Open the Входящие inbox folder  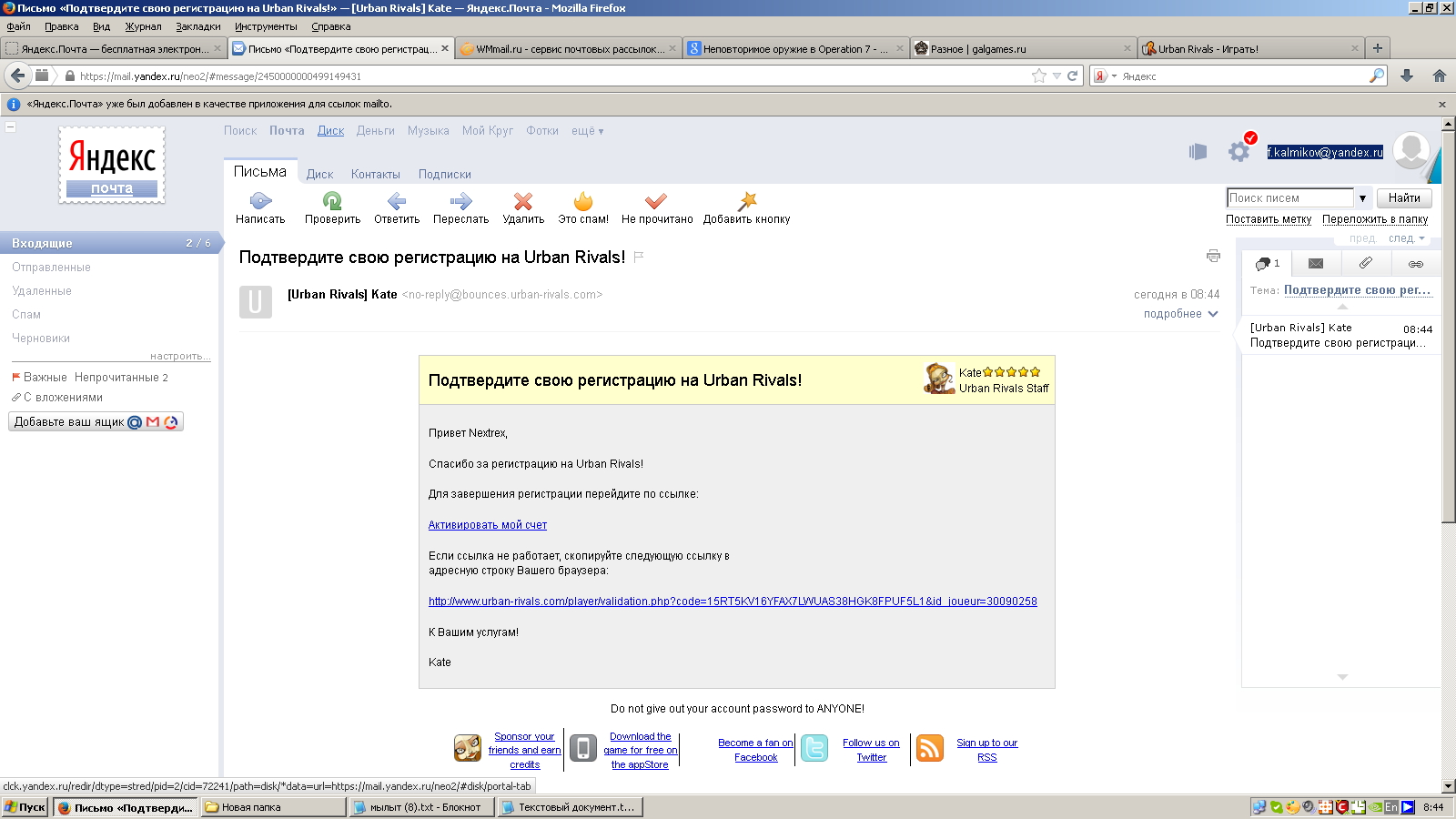point(109,243)
